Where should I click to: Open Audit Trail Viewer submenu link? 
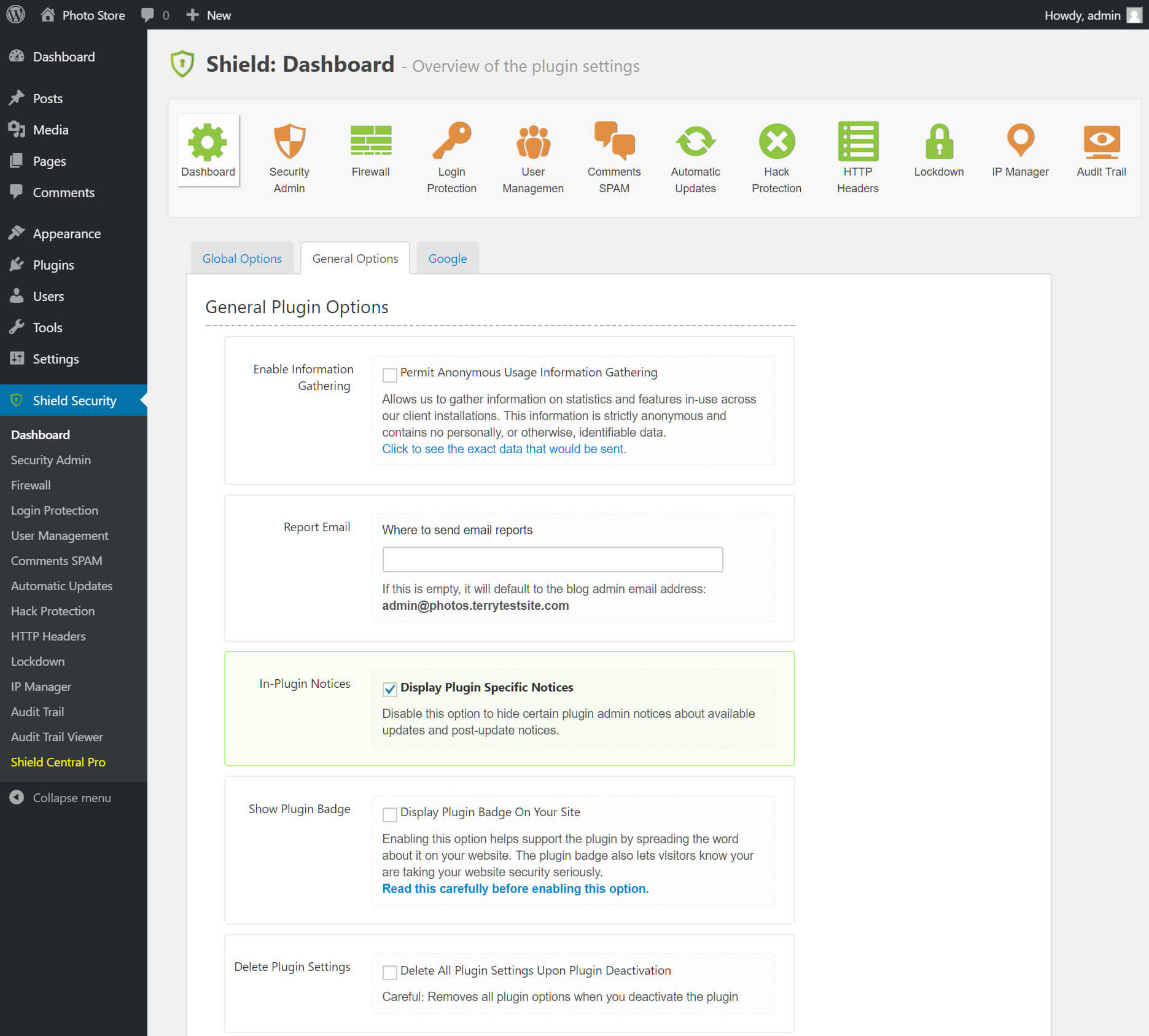point(56,737)
